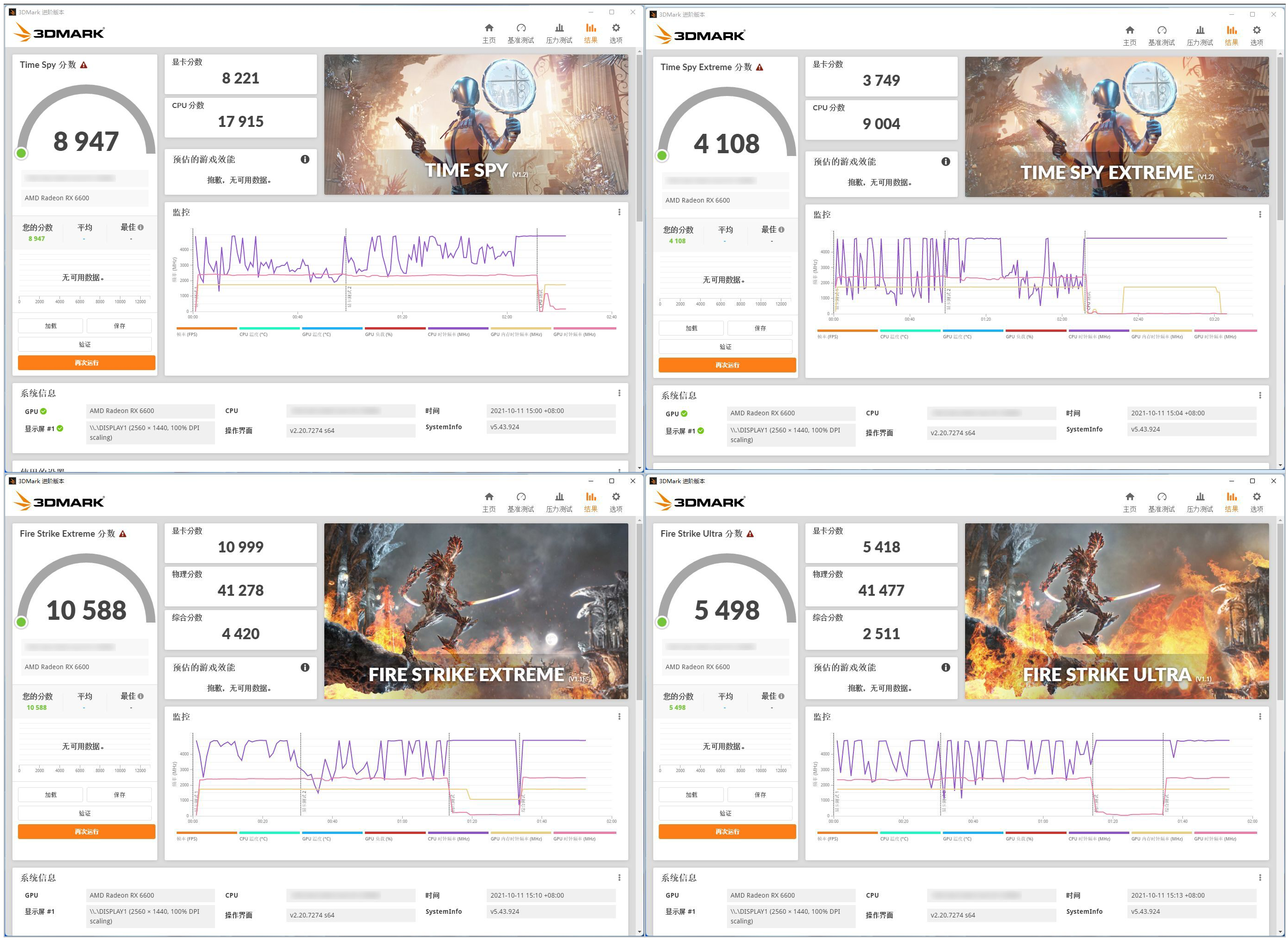This screenshot has height=941, width=1288.
Task: Open Stress Test in Time Spy Extreme window
Action: tap(1200, 36)
